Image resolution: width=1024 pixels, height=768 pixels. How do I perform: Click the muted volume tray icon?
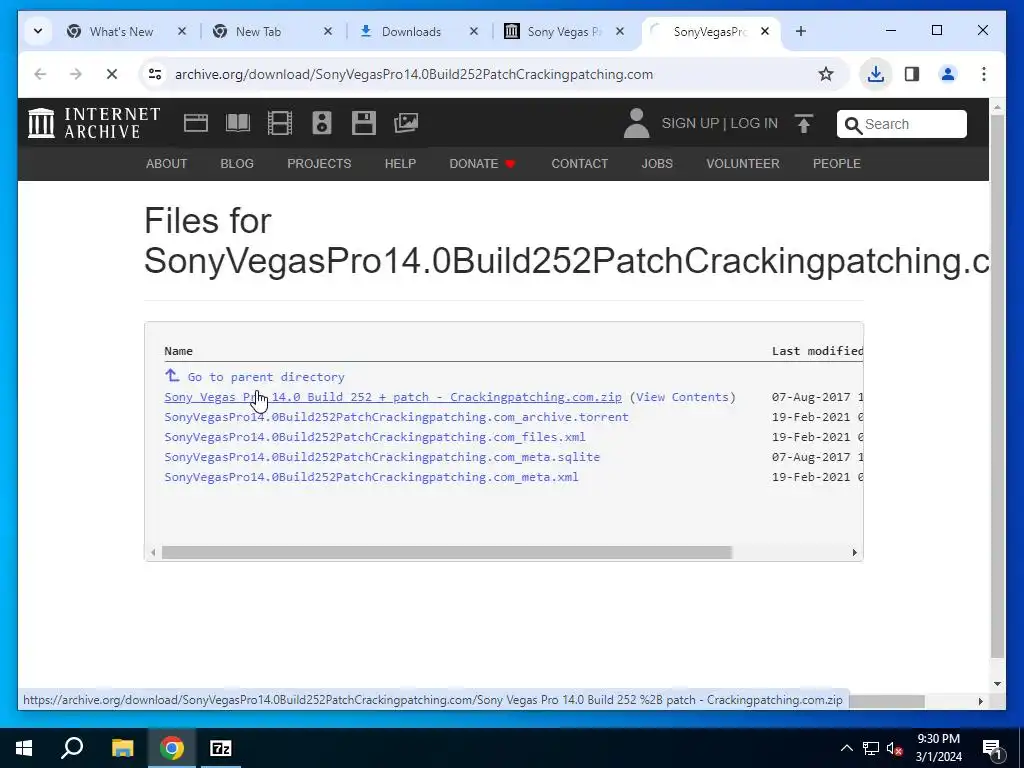click(894, 748)
